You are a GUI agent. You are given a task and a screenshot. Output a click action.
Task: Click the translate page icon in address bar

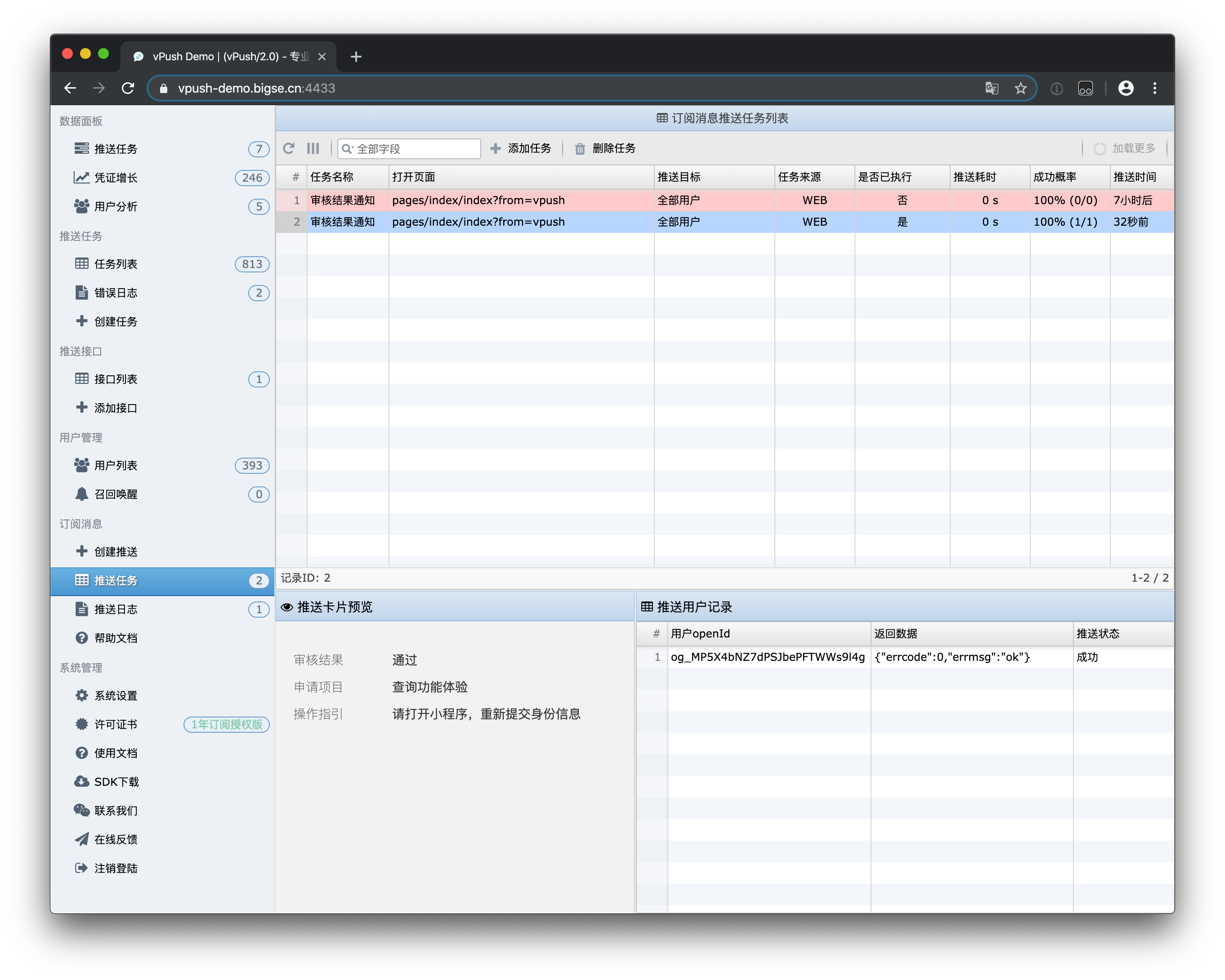(992, 88)
